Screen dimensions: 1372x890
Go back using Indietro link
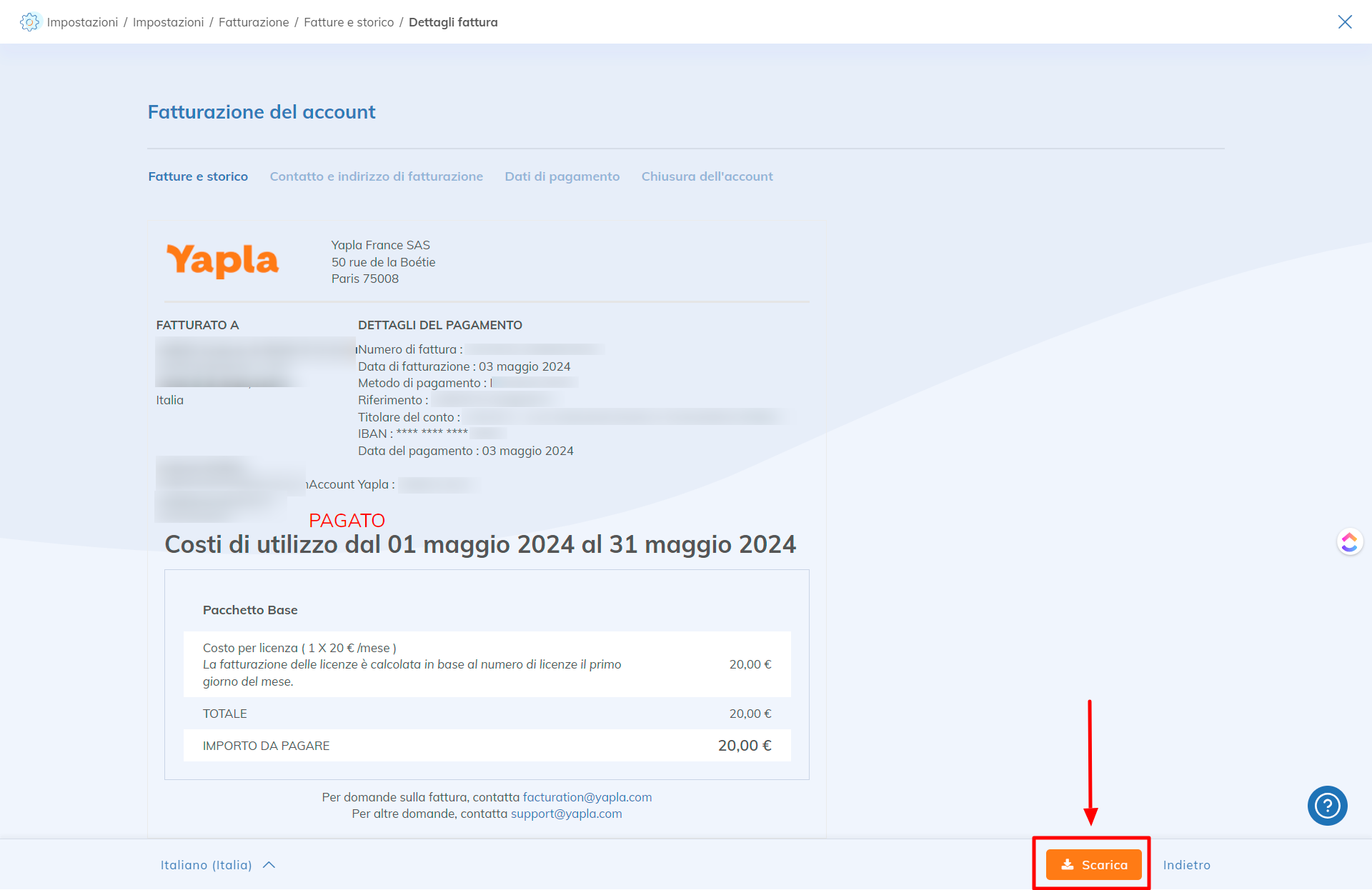click(1186, 865)
